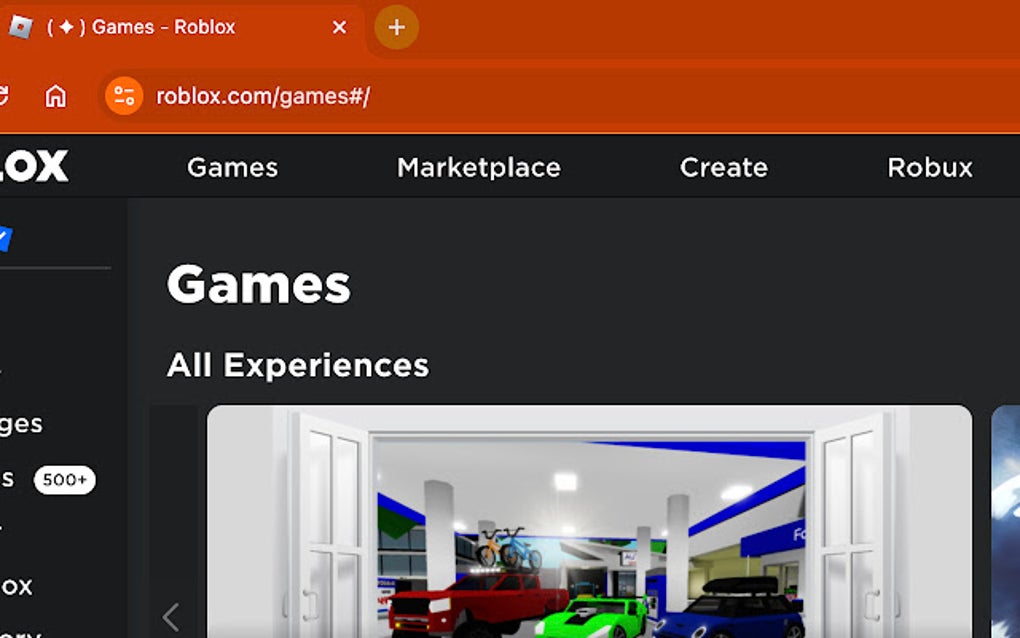Click the previous carousel arrow
Screen dimensions: 1020x638
[x=171, y=617]
